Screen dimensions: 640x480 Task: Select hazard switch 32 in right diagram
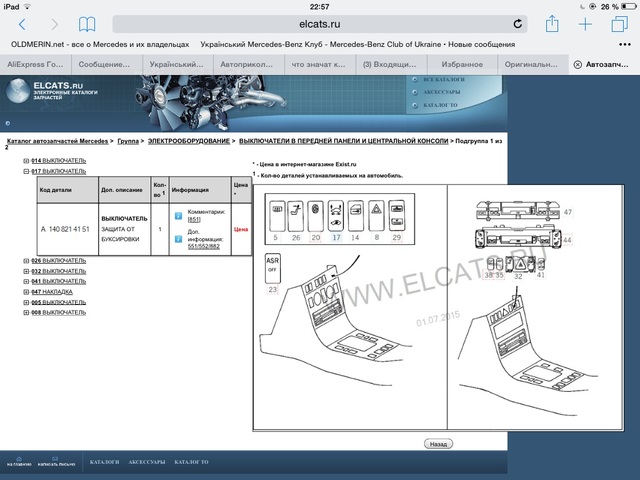tap(520, 264)
